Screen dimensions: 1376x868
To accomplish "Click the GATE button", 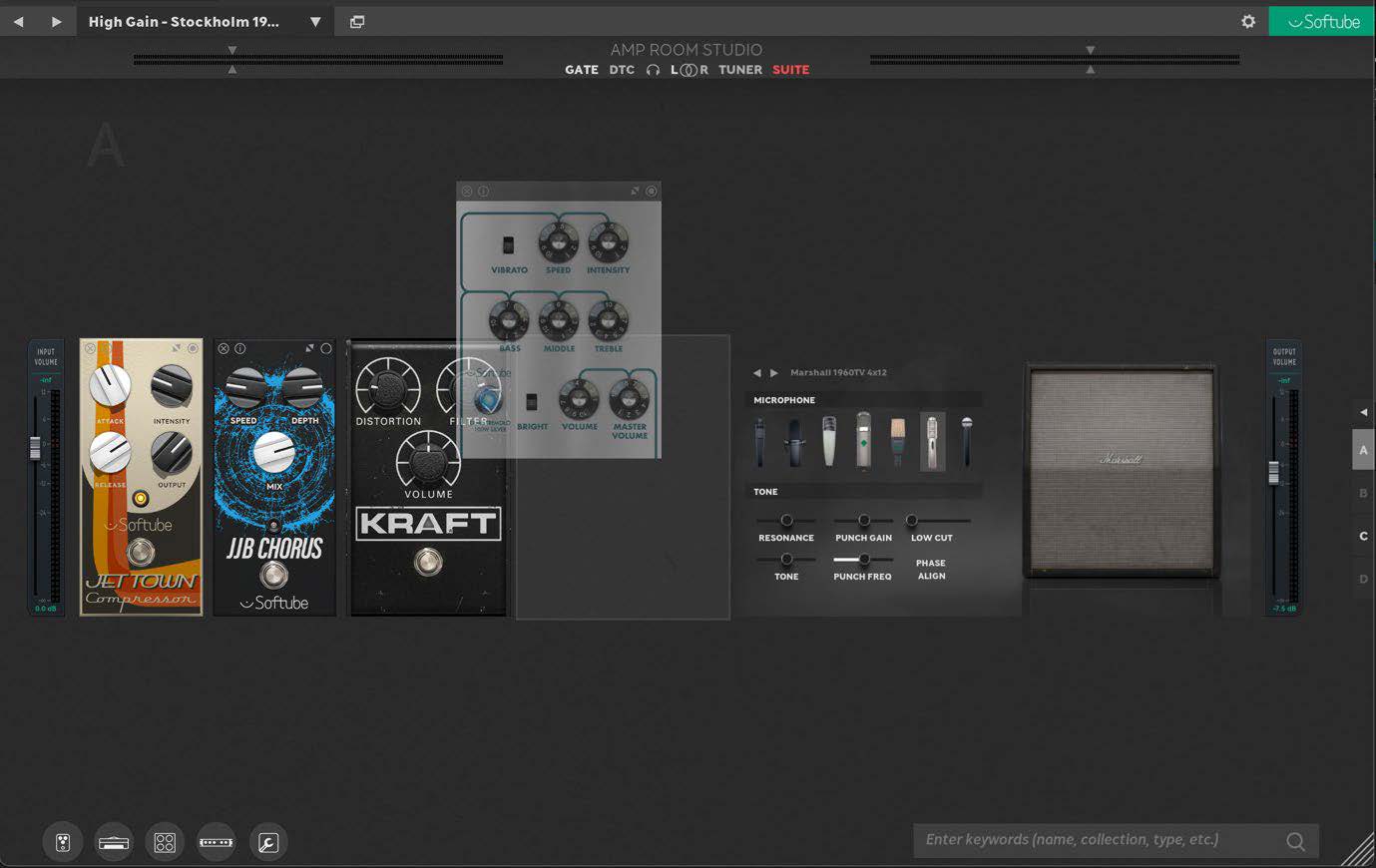I will point(582,70).
